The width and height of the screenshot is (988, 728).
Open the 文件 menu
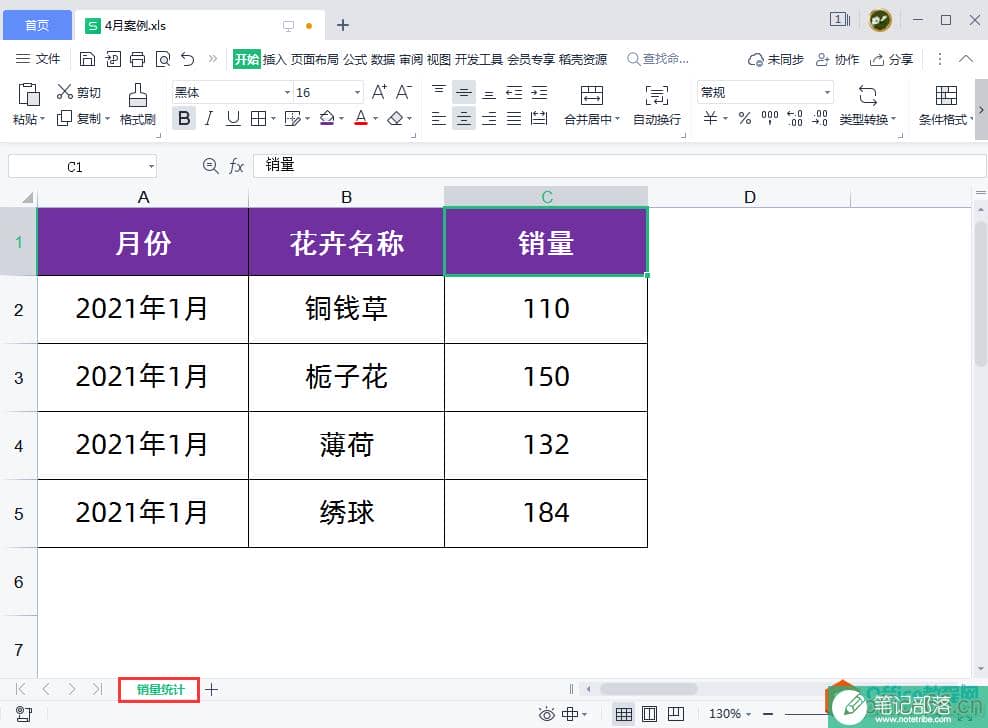(x=38, y=59)
